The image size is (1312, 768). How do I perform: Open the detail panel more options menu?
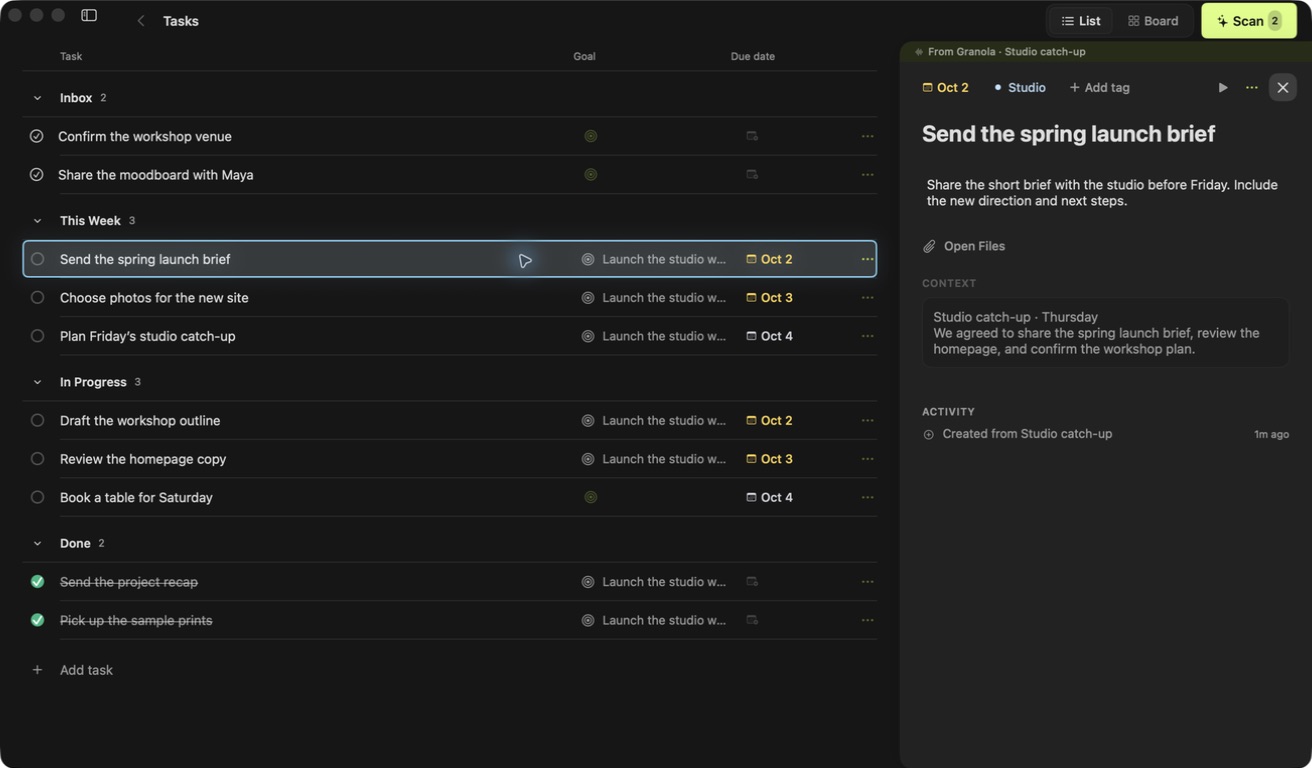click(1252, 88)
